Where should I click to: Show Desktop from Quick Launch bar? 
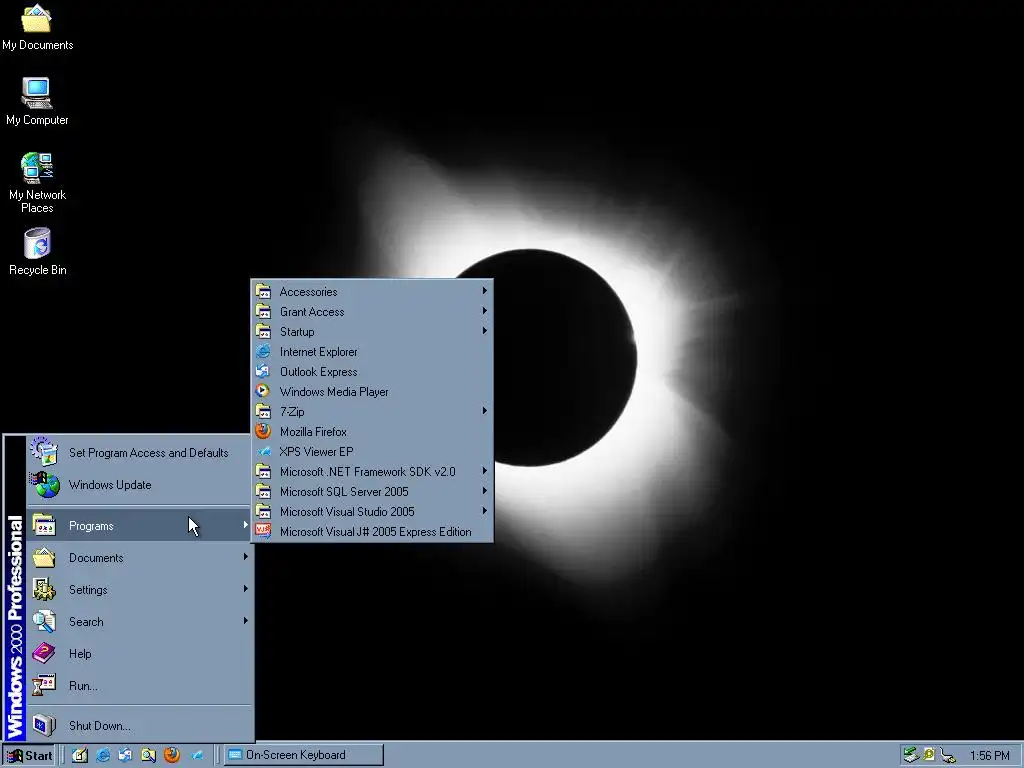(x=80, y=755)
